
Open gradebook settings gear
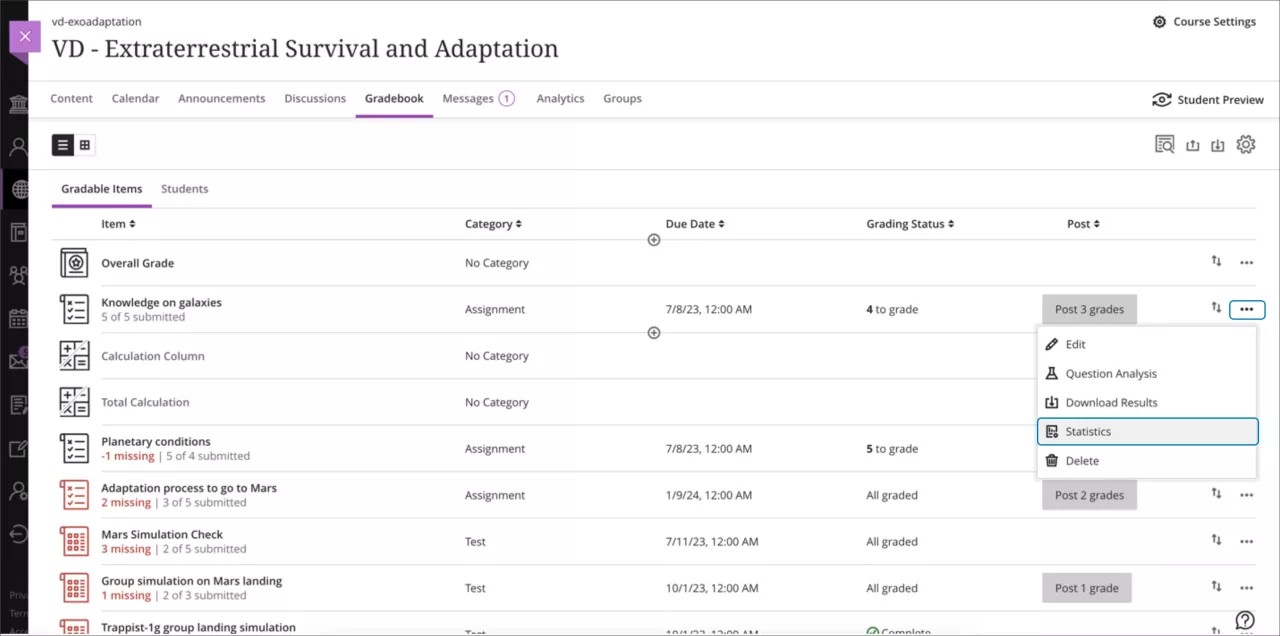(x=1245, y=144)
